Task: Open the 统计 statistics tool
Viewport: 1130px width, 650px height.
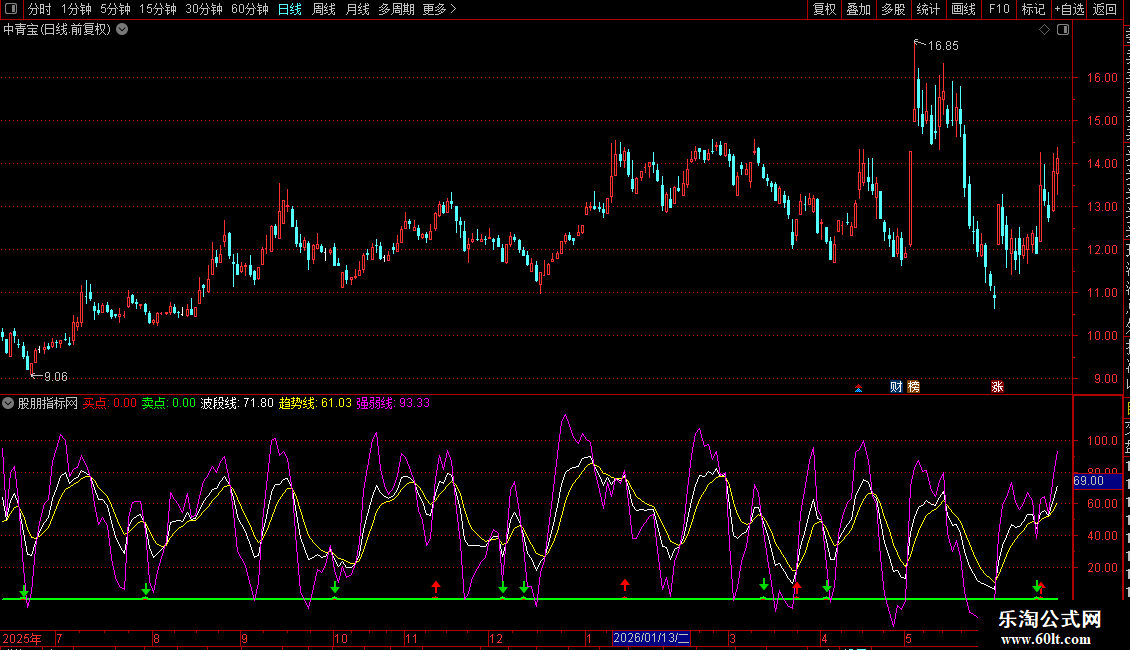Action: (928, 9)
